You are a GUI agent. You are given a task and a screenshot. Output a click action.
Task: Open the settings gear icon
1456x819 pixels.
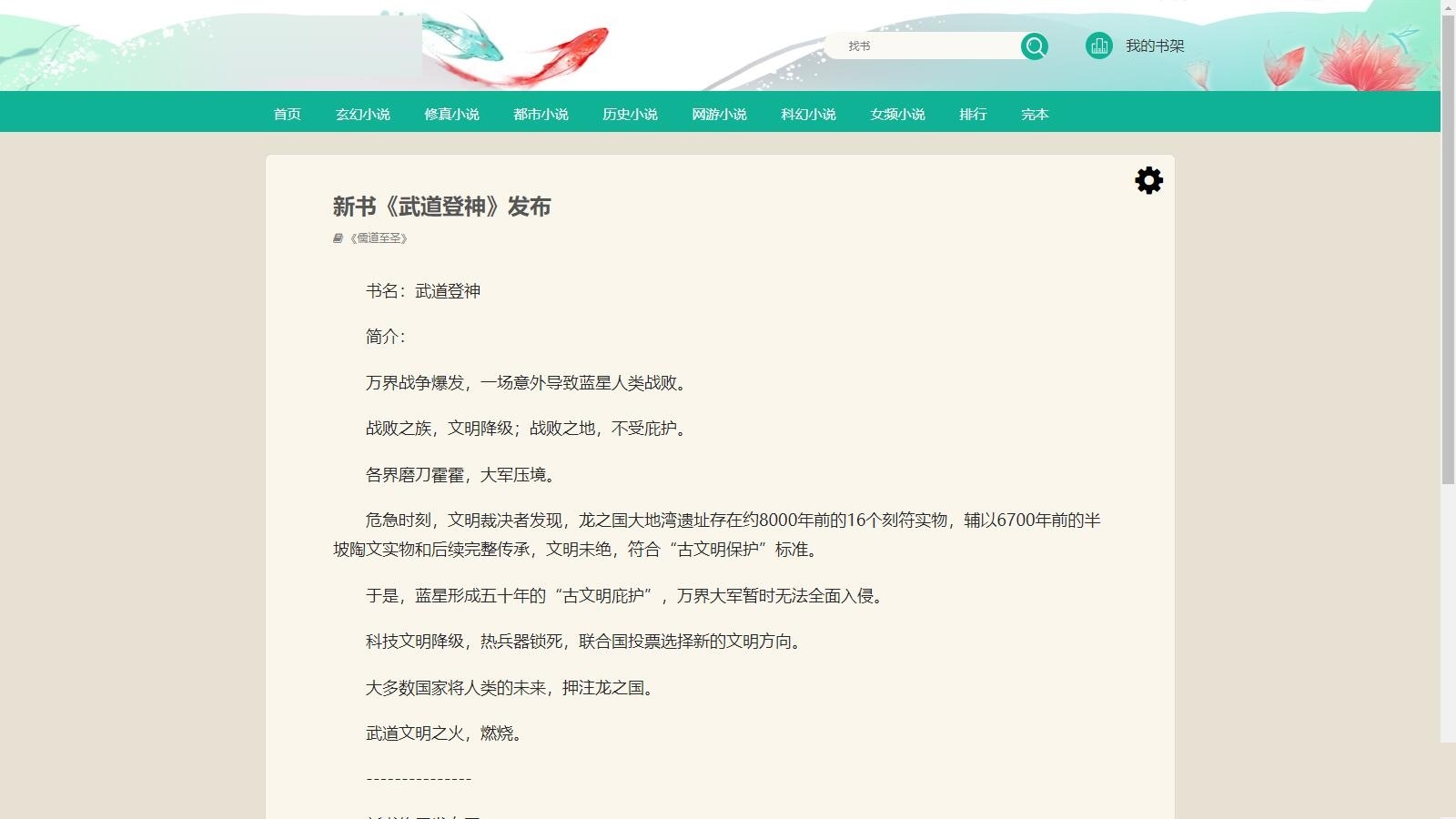[x=1149, y=180]
